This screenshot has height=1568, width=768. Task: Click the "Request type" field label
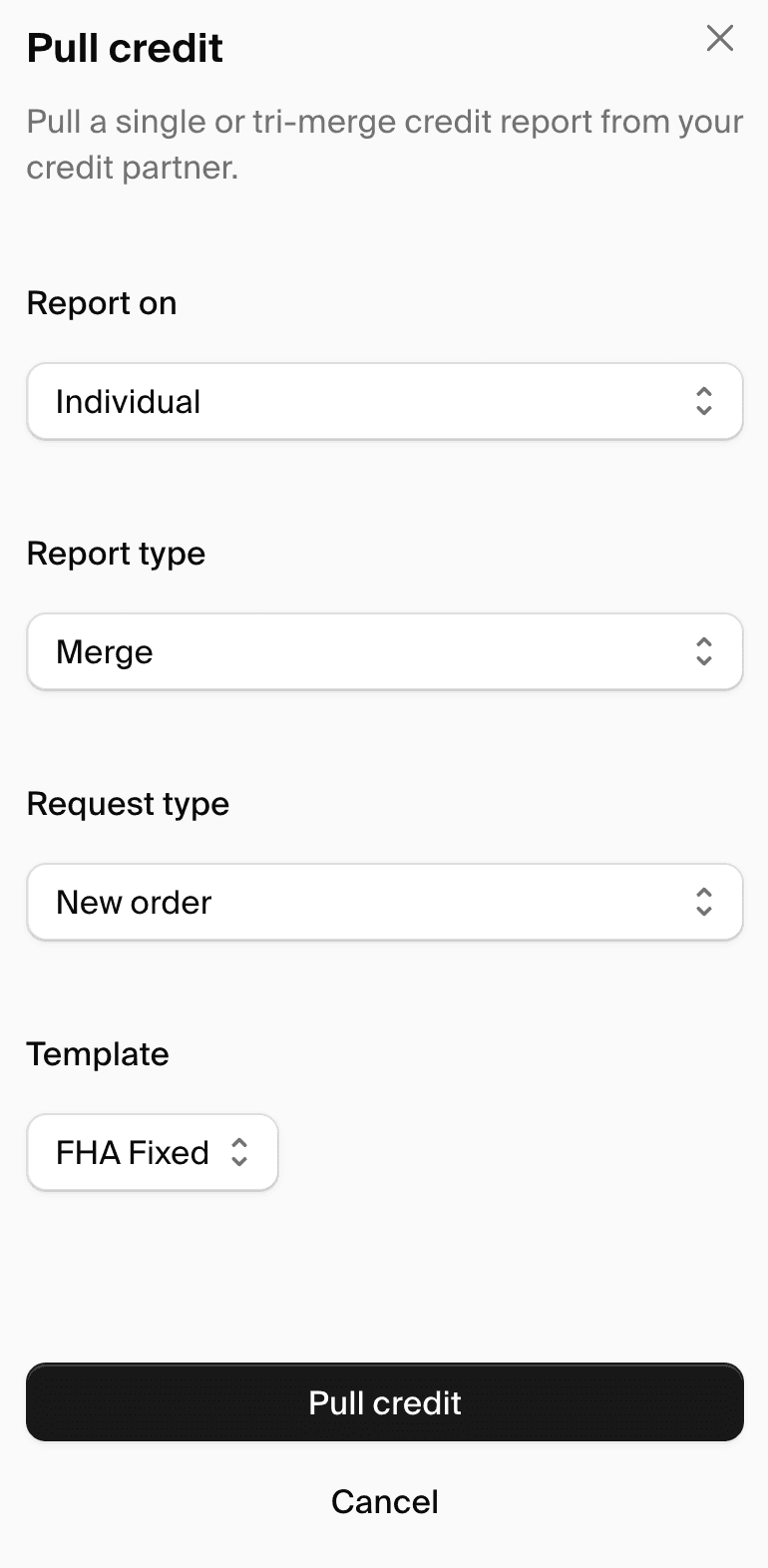click(x=128, y=804)
